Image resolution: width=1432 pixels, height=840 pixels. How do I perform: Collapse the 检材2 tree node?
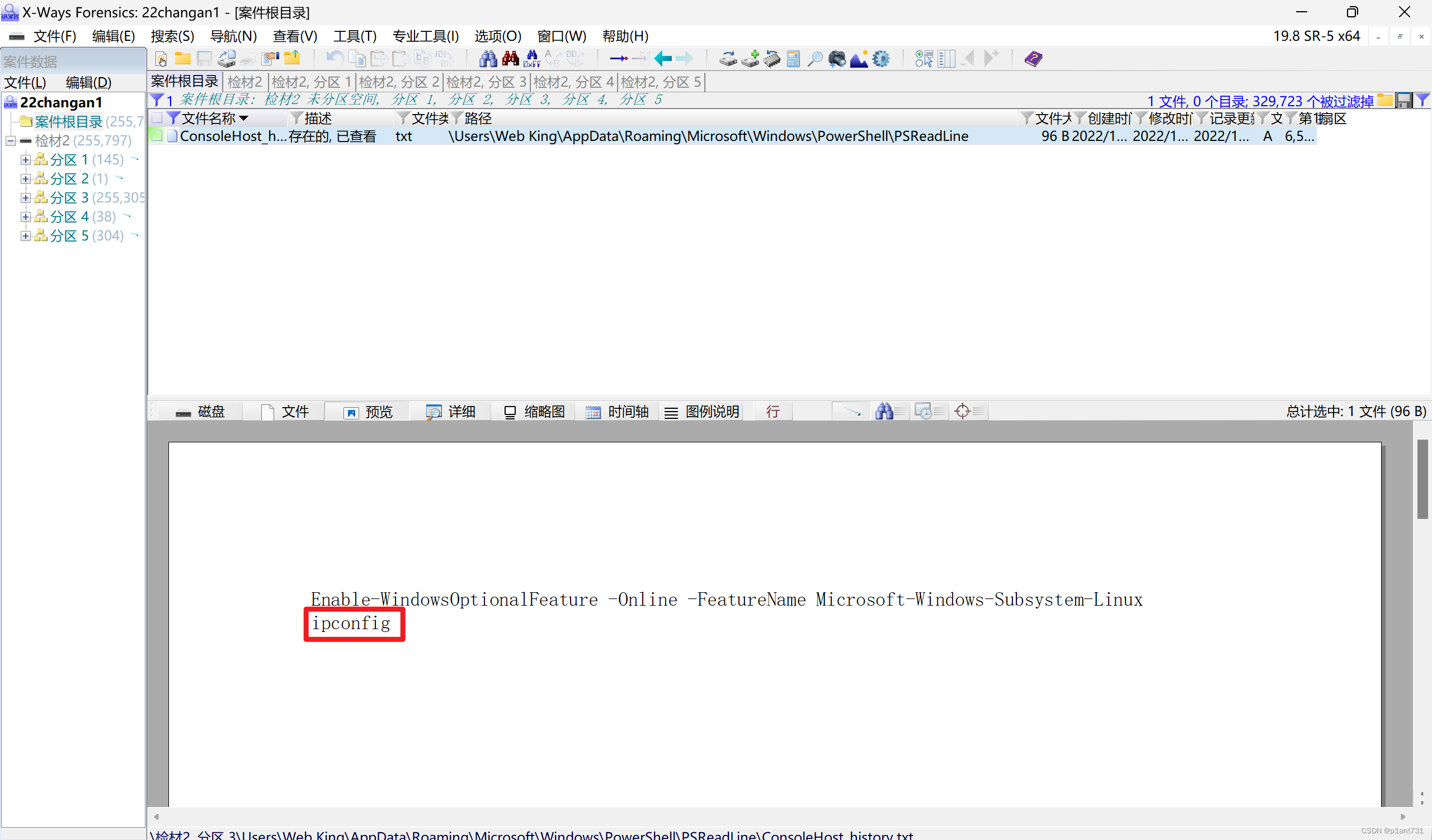pos(10,141)
